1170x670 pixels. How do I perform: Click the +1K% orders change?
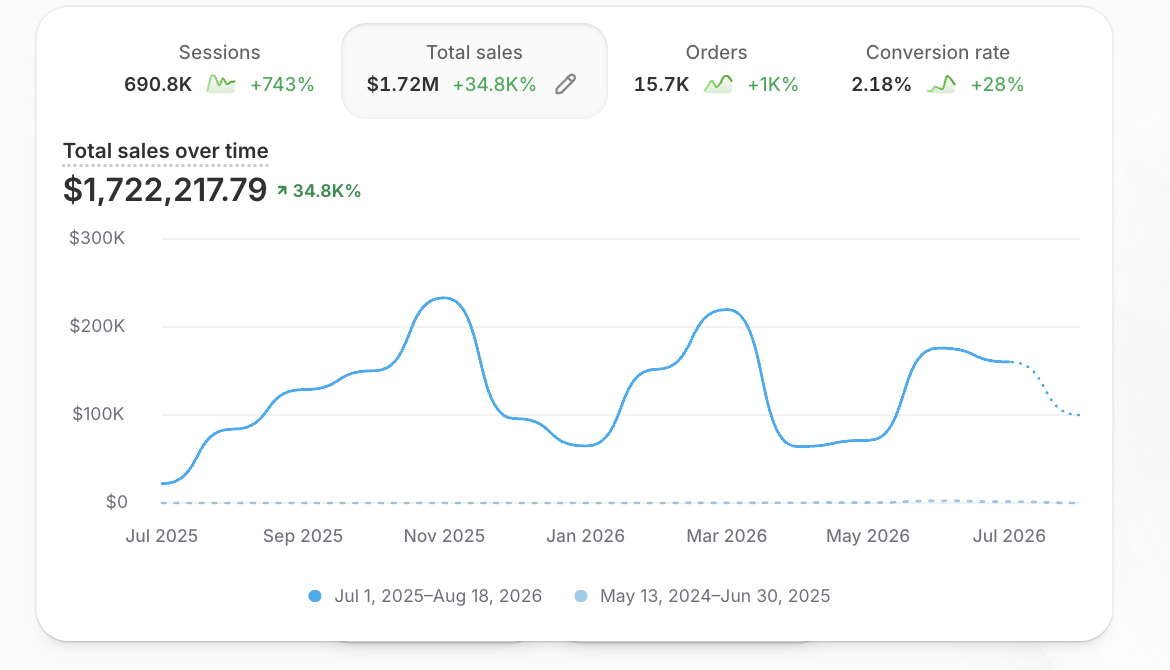tap(773, 84)
